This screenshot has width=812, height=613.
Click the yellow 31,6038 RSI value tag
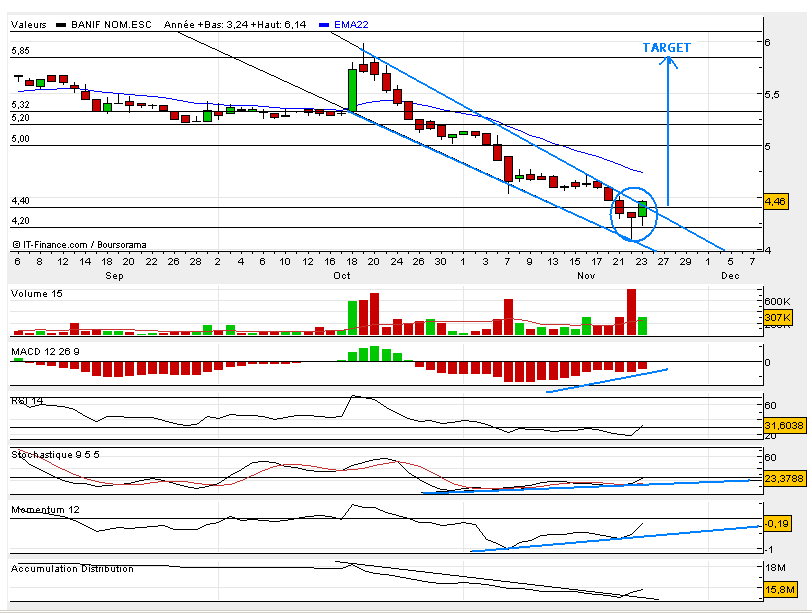point(785,426)
